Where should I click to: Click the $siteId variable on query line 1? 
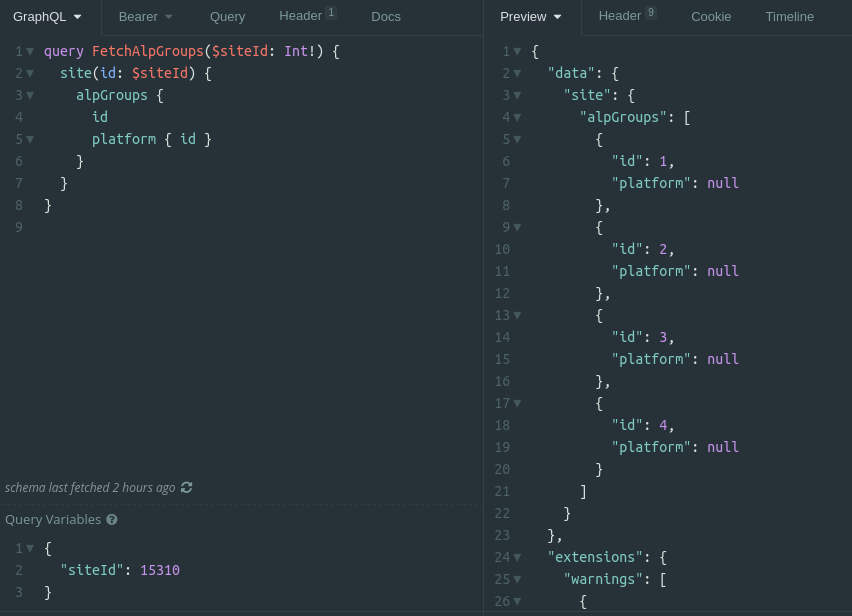click(x=240, y=52)
